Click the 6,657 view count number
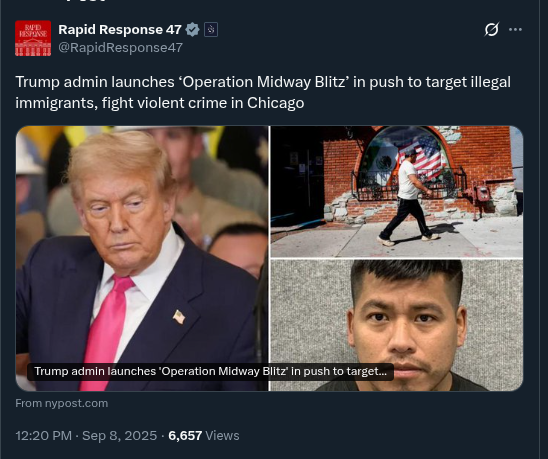 coord(185,436)
